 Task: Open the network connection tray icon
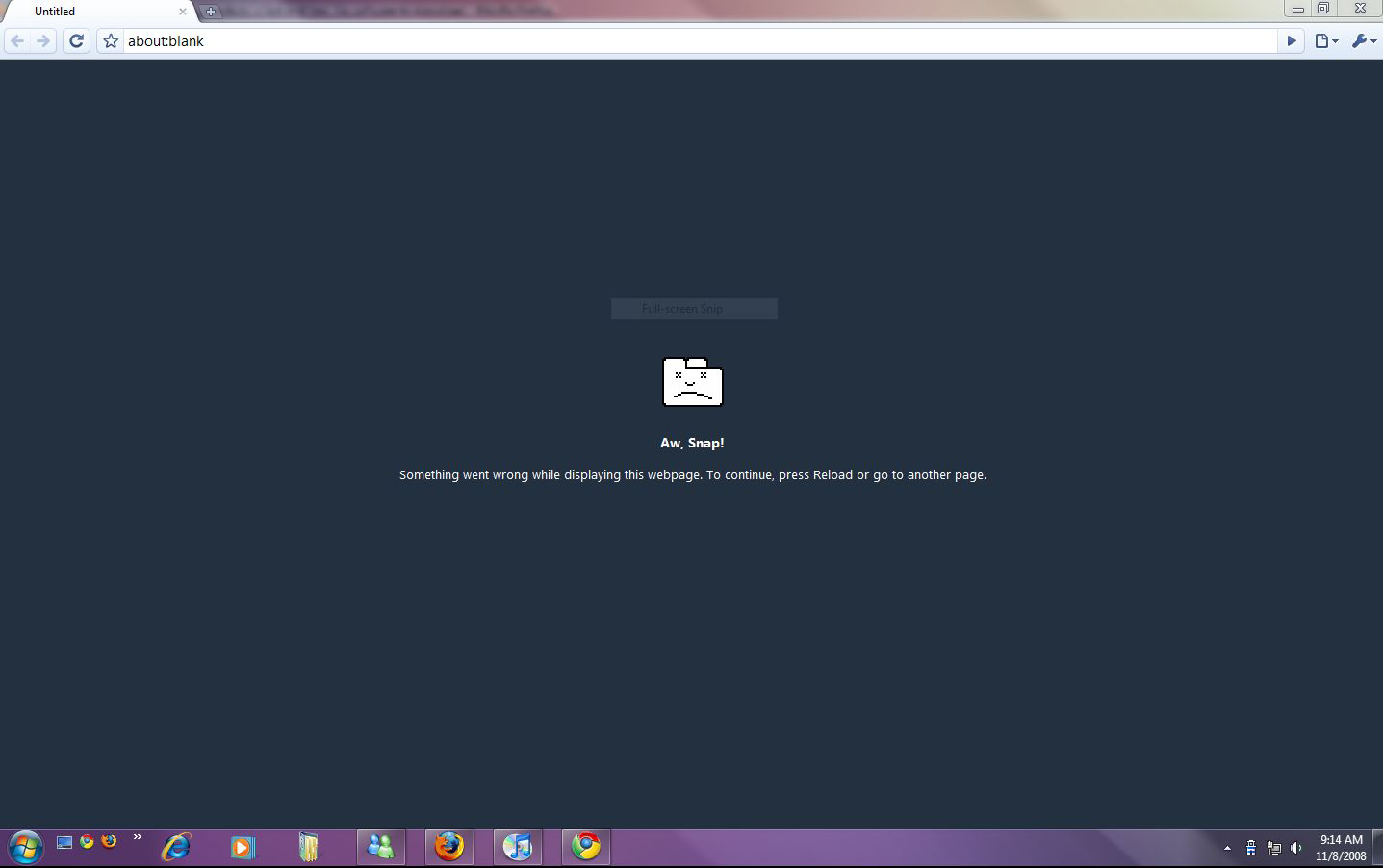(x=1274, y=848)
